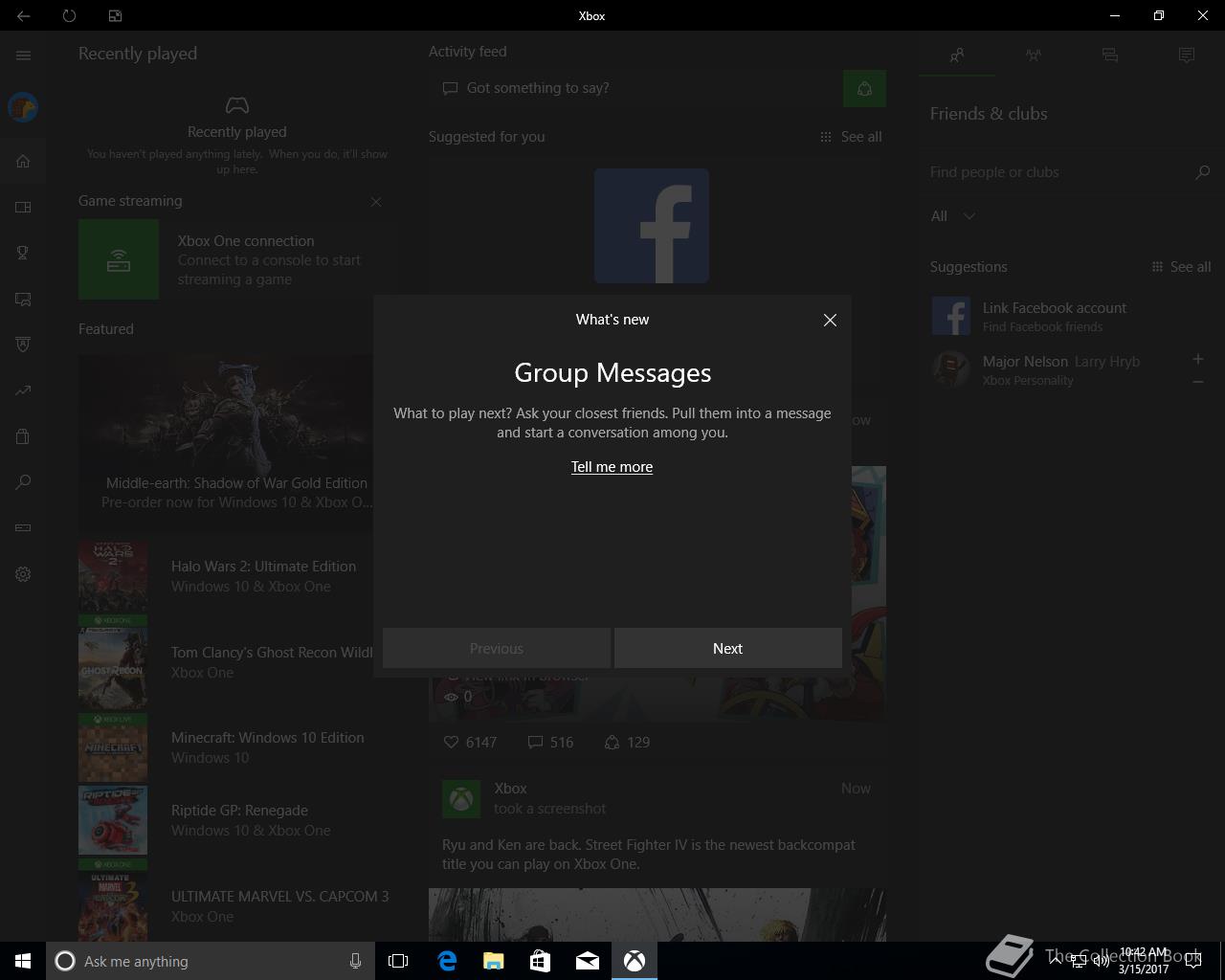Go to Home in the sidebar
This screenshot has width=1225, height=980.
(x=23, y=161)
